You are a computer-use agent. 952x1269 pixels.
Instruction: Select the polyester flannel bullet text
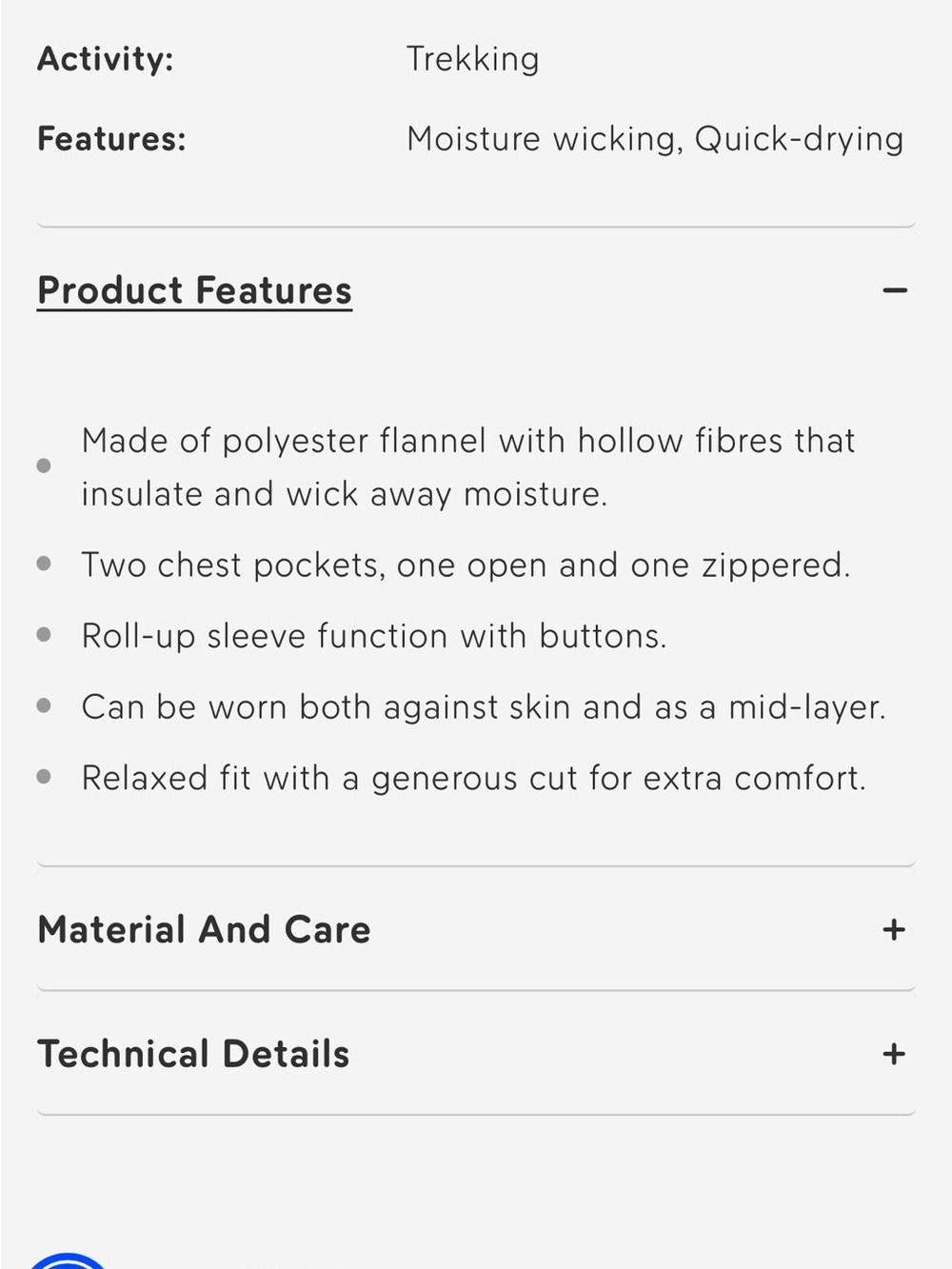tap(468, 467)
